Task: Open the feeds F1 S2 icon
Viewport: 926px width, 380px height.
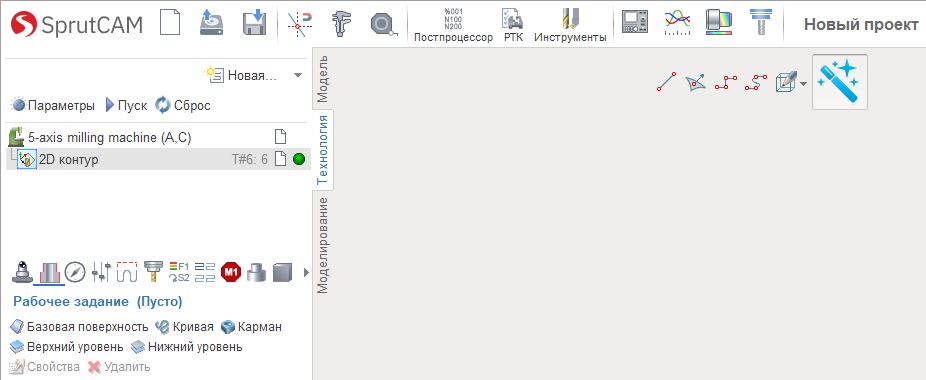Action: [179, 272]
